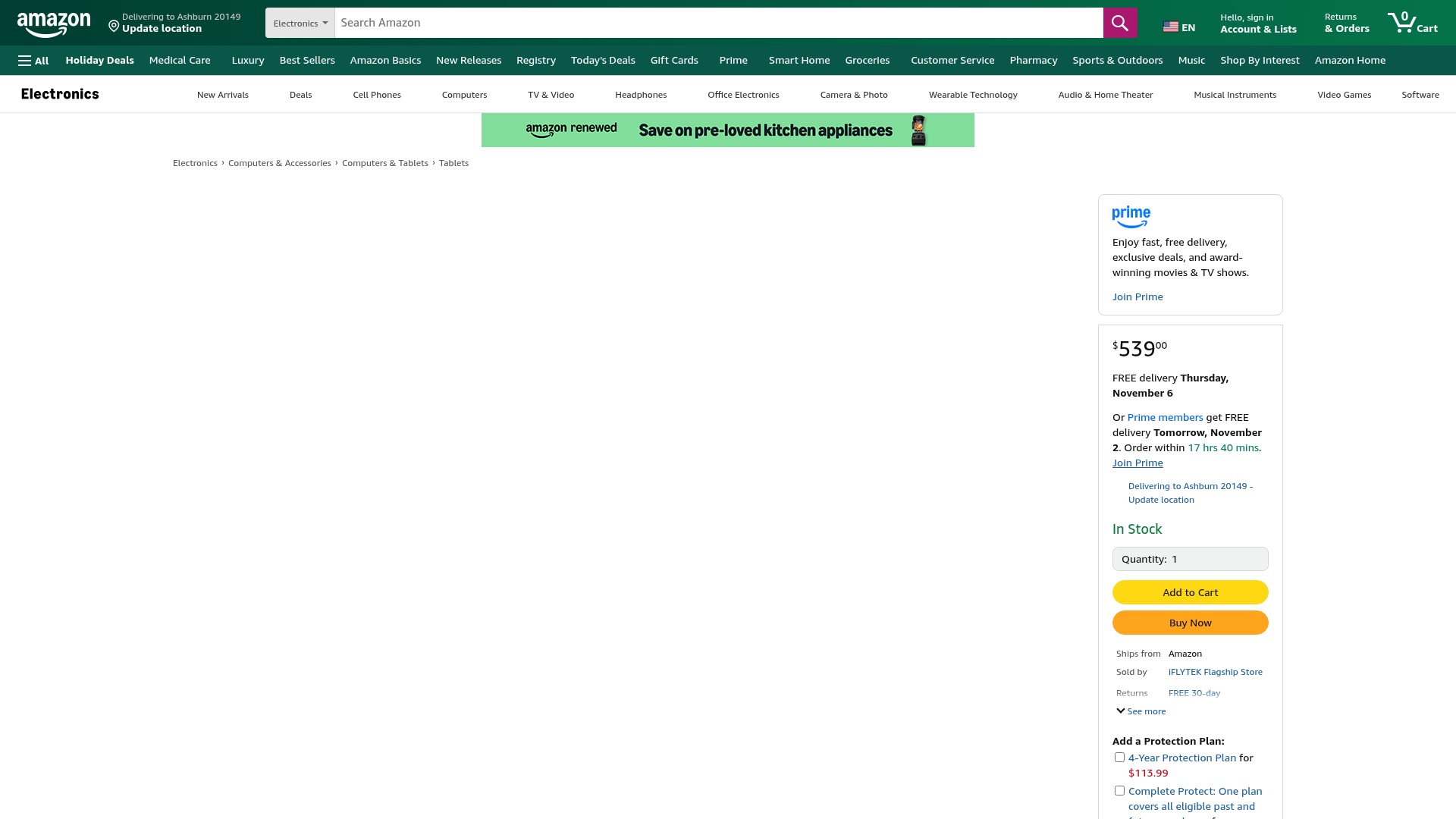The image size is (1456, 819).
Task: Tick the 4-Year Protection Plan checkbox
Action: point(1119,758)
